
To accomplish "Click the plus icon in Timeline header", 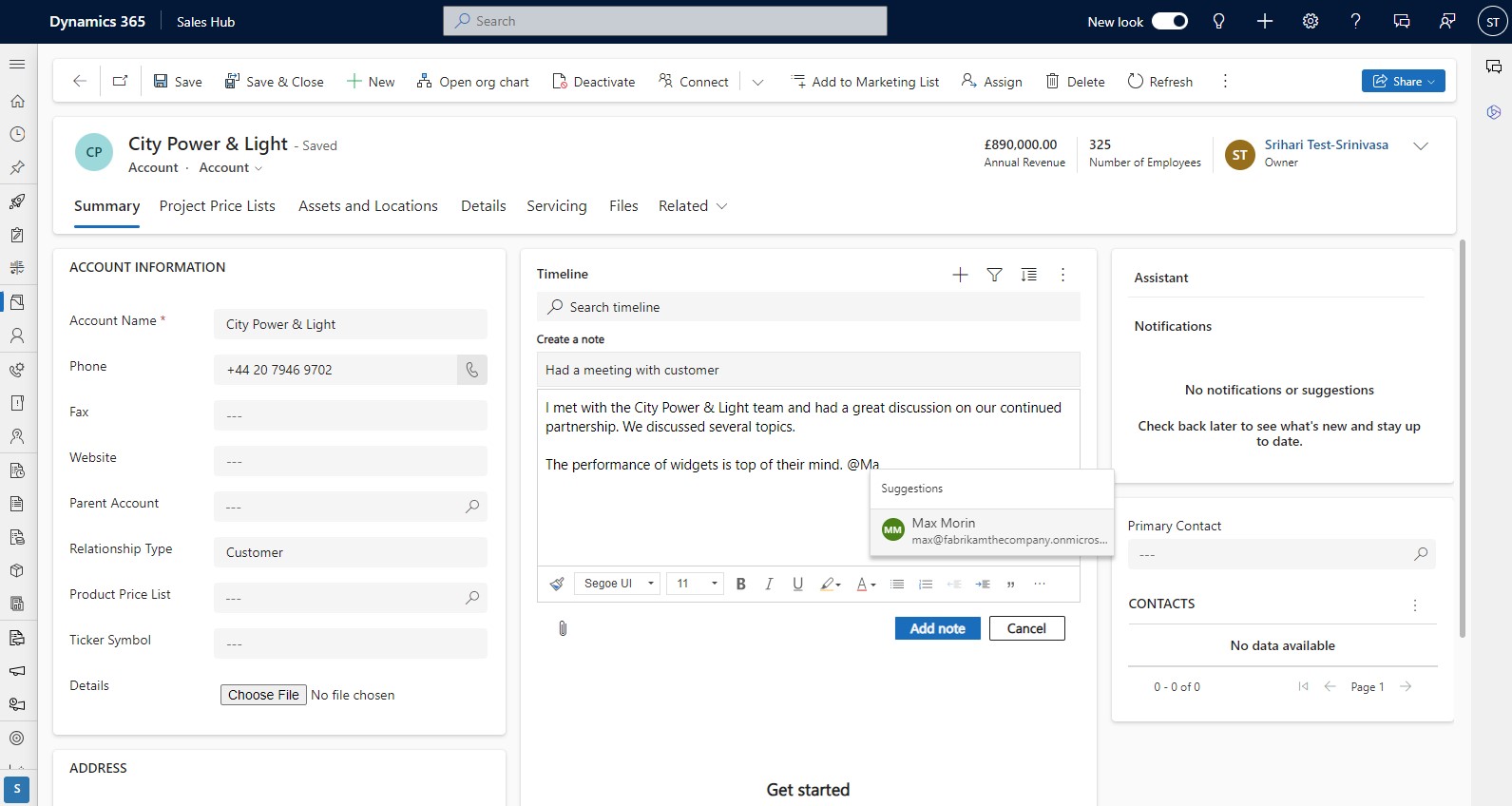I will pos(960,275).
